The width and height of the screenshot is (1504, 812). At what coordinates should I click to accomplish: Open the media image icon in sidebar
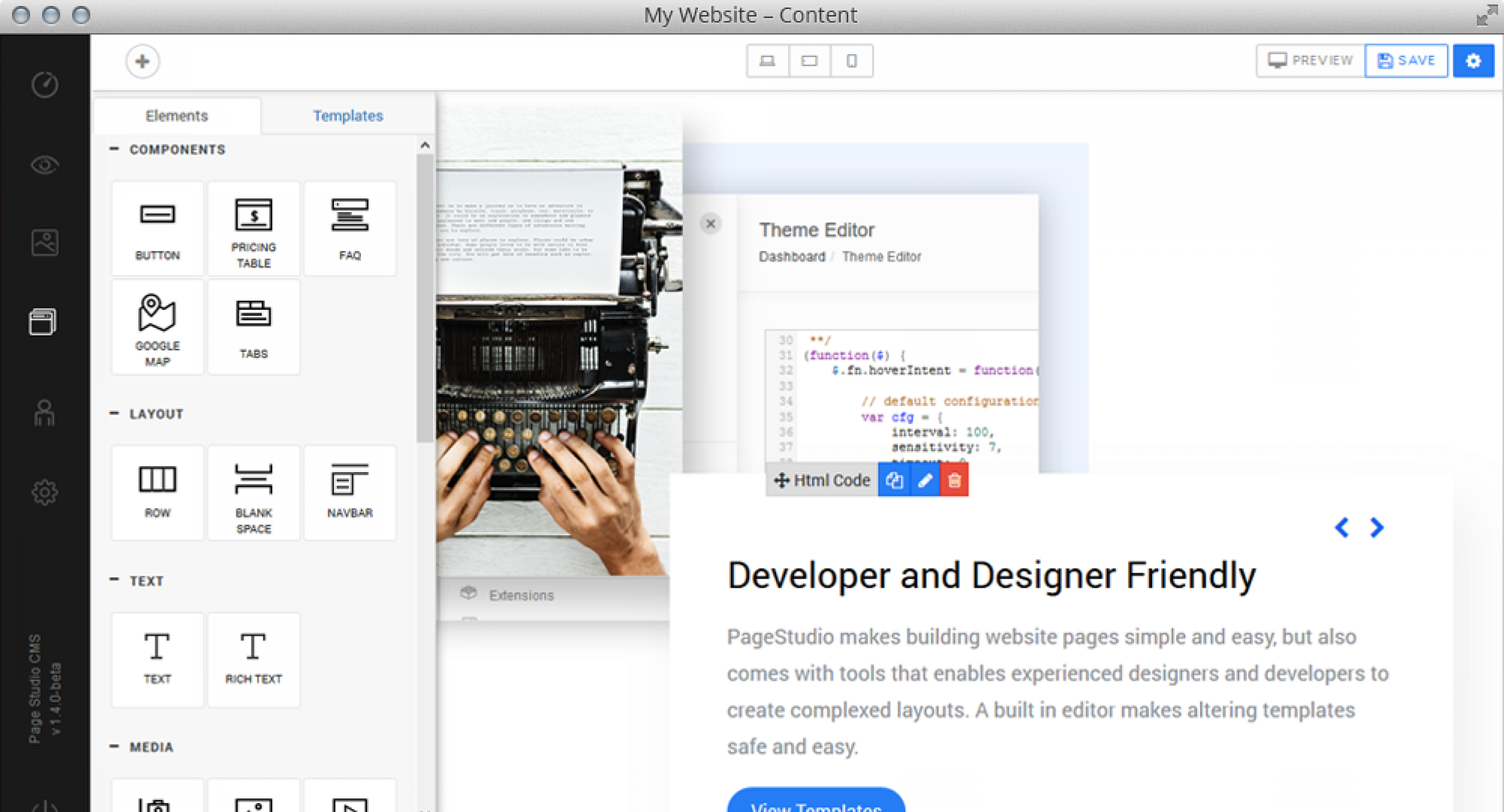(x=45, y=242)
